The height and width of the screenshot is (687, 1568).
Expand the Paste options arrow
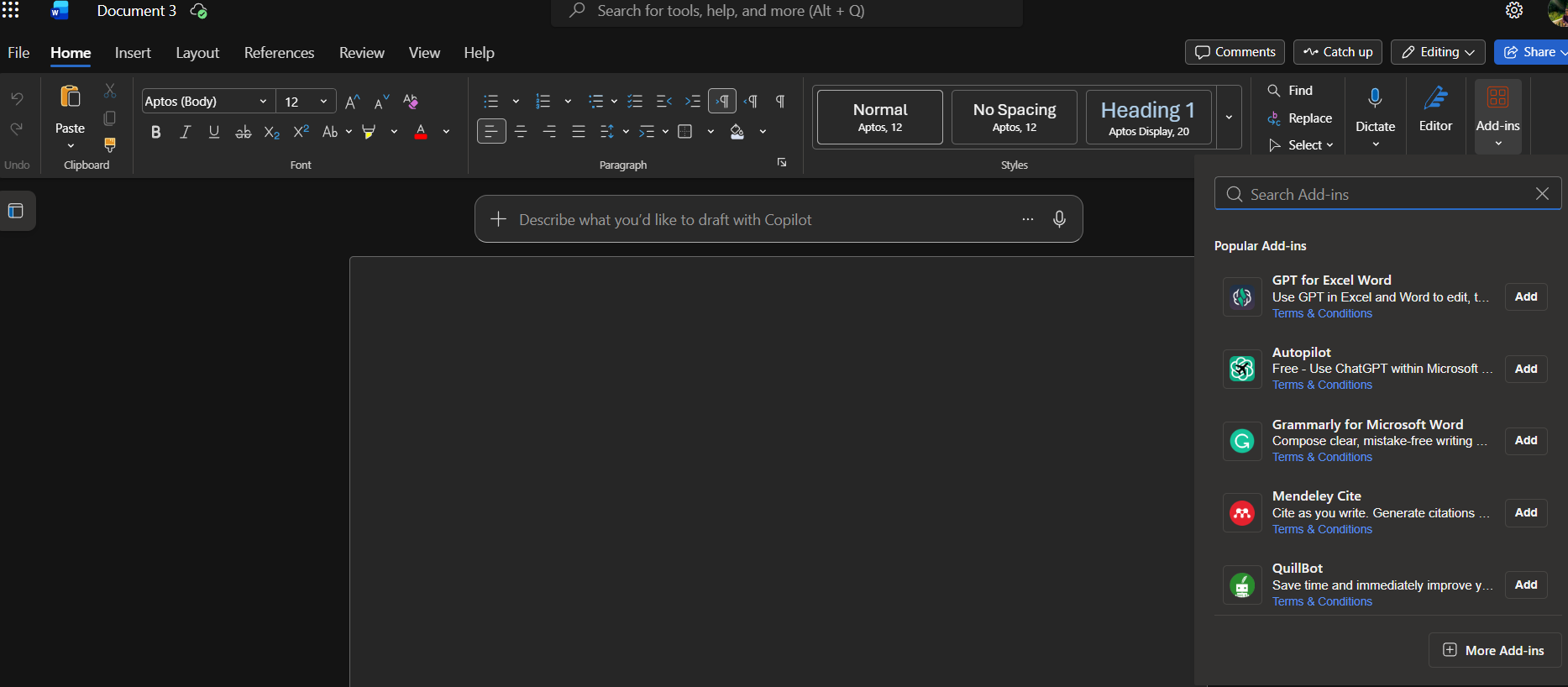[x=71, y=145]
